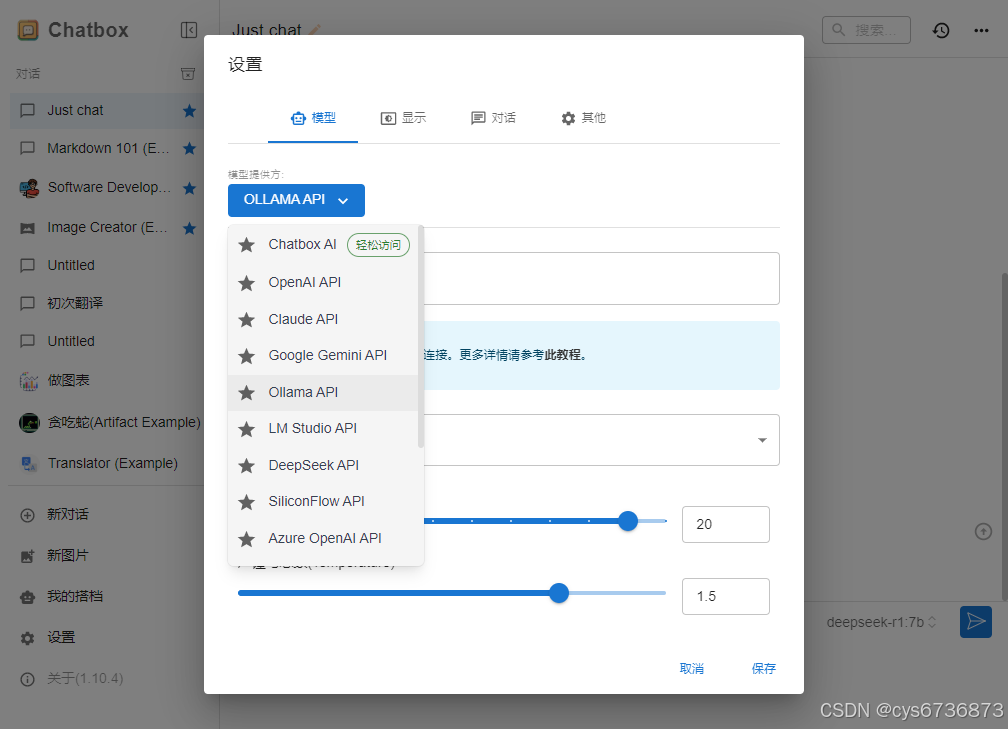
Task: Open the Just chat conversation
Action: (x=106, y=111)
